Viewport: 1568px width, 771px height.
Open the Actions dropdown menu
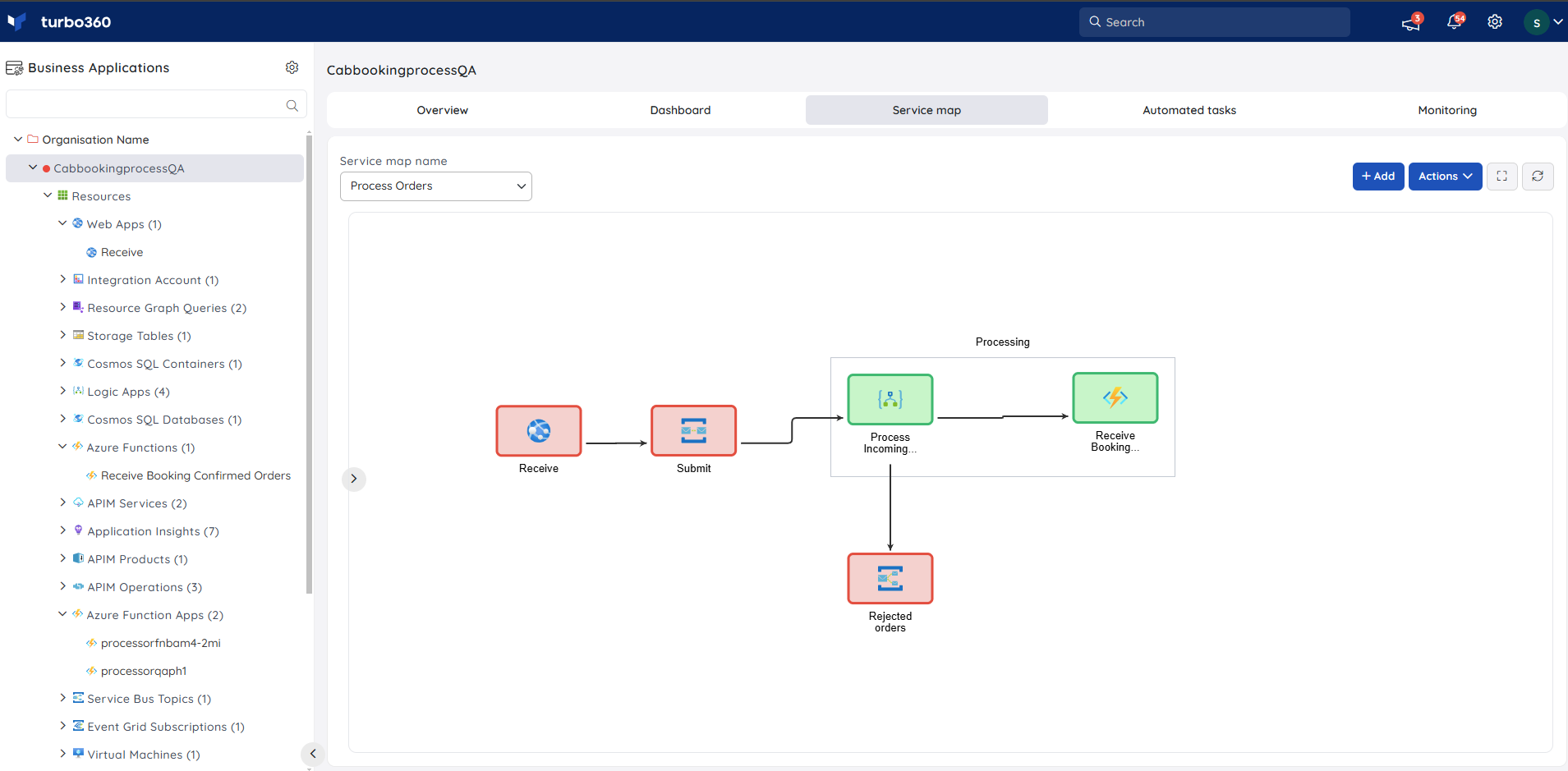pos(1445,177)
